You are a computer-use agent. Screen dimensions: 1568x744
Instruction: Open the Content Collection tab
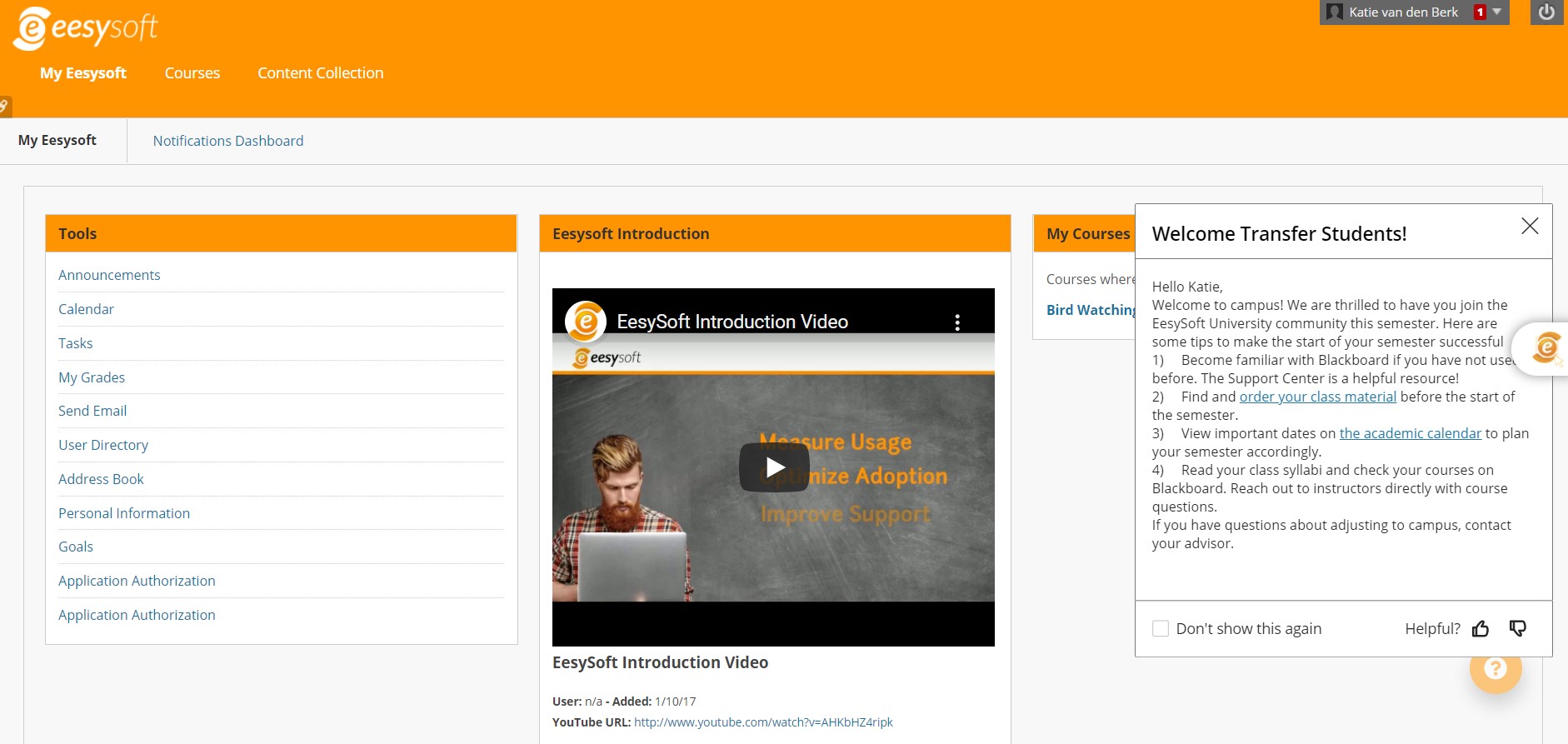(321, 73)
